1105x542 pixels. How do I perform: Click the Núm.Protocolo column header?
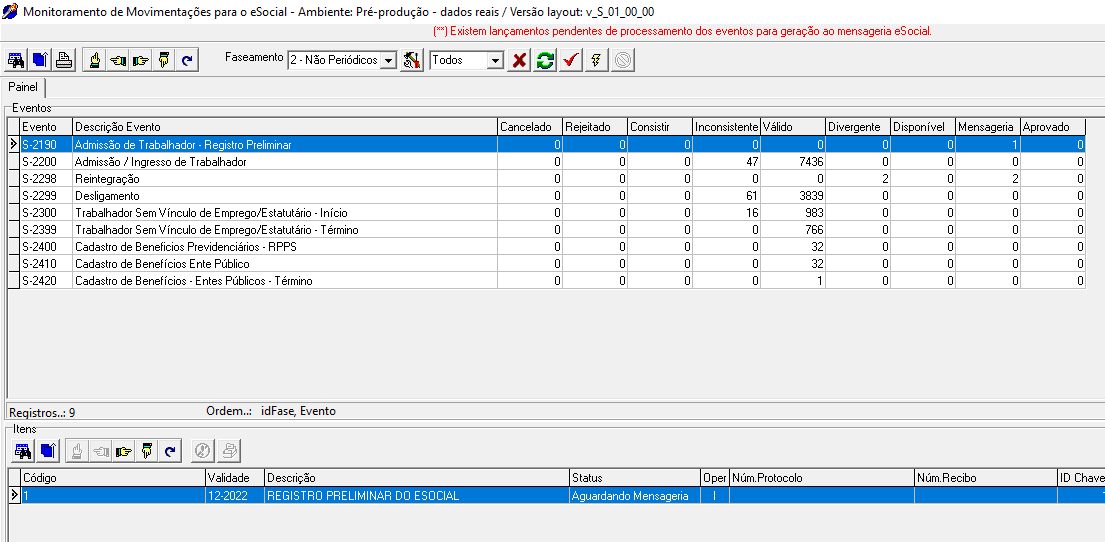coord(822,478)
